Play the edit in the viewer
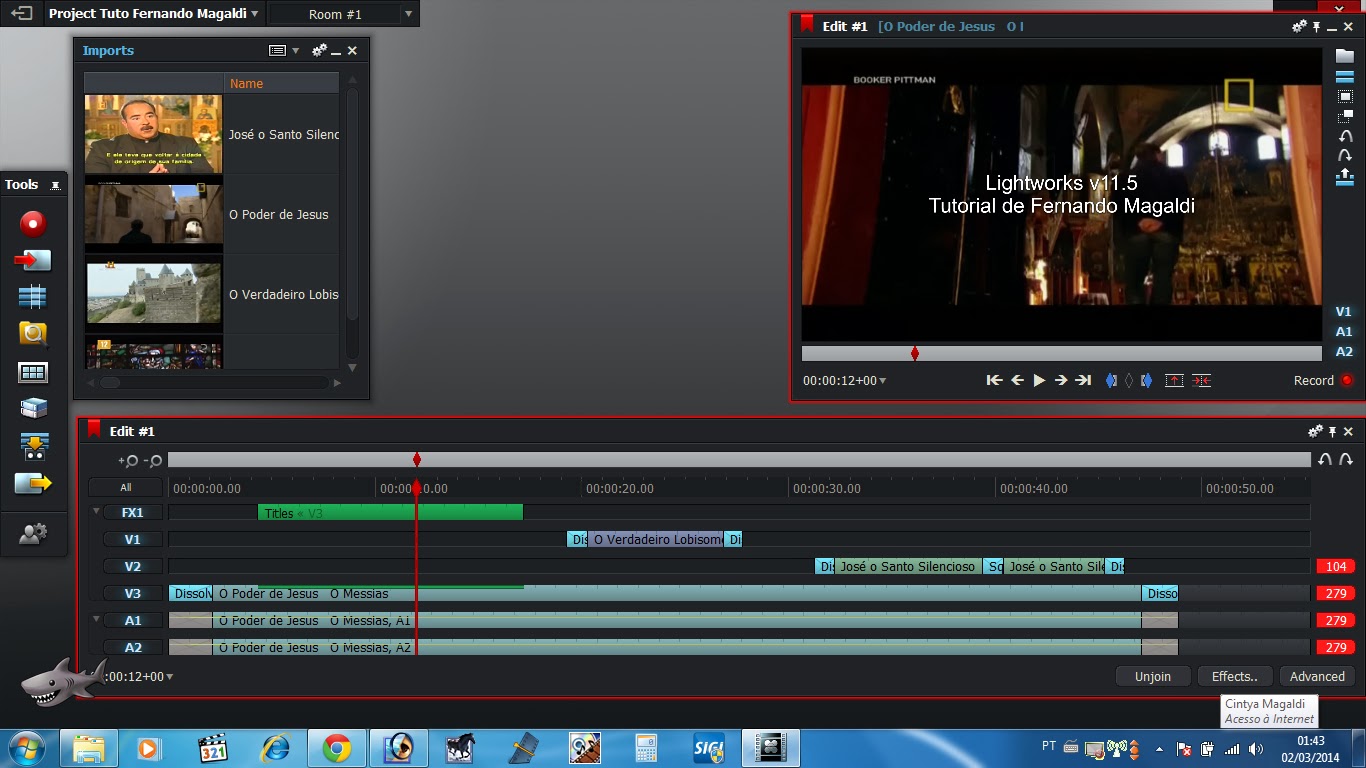Screen dimensions: 1366x768 pyautogui.click(x=1039, y=380)
